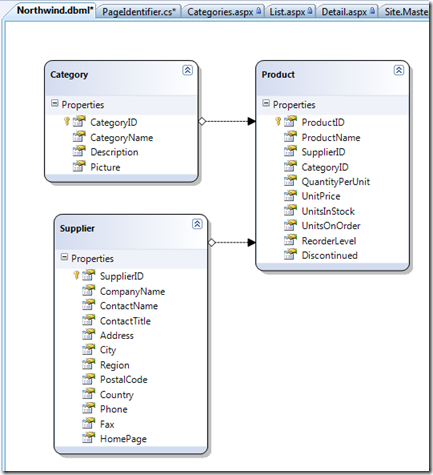
Task: Click the primary key icon beside Supplier's SupplierID
Action: (x=76, y=275)
